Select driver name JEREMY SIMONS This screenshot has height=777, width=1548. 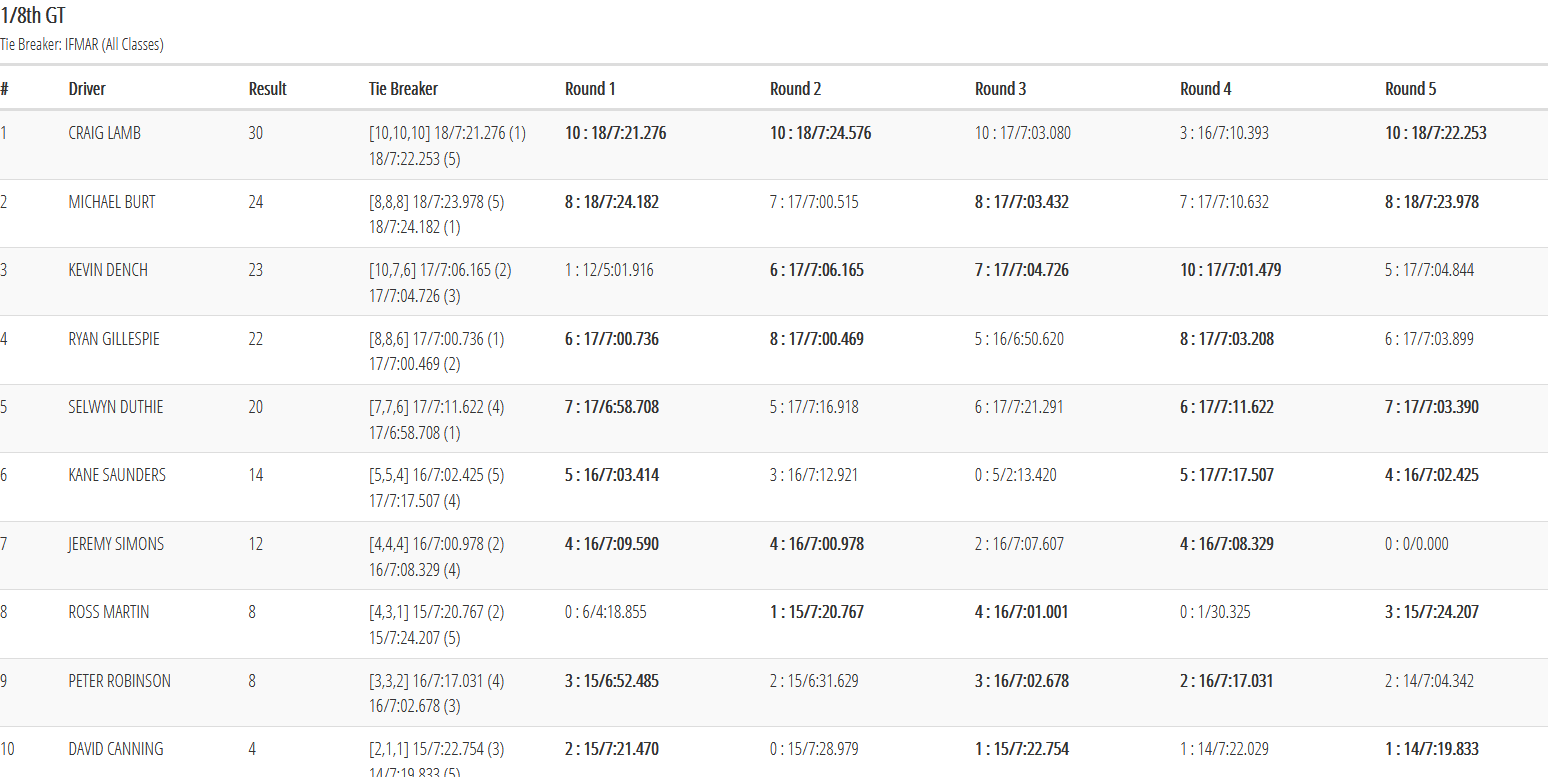point(116,544)
